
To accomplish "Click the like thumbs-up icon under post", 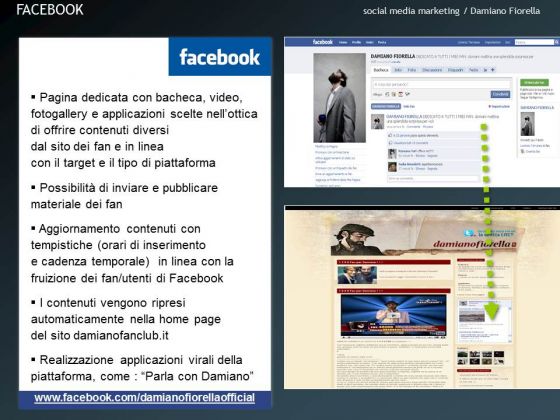I will pos(390,135).
